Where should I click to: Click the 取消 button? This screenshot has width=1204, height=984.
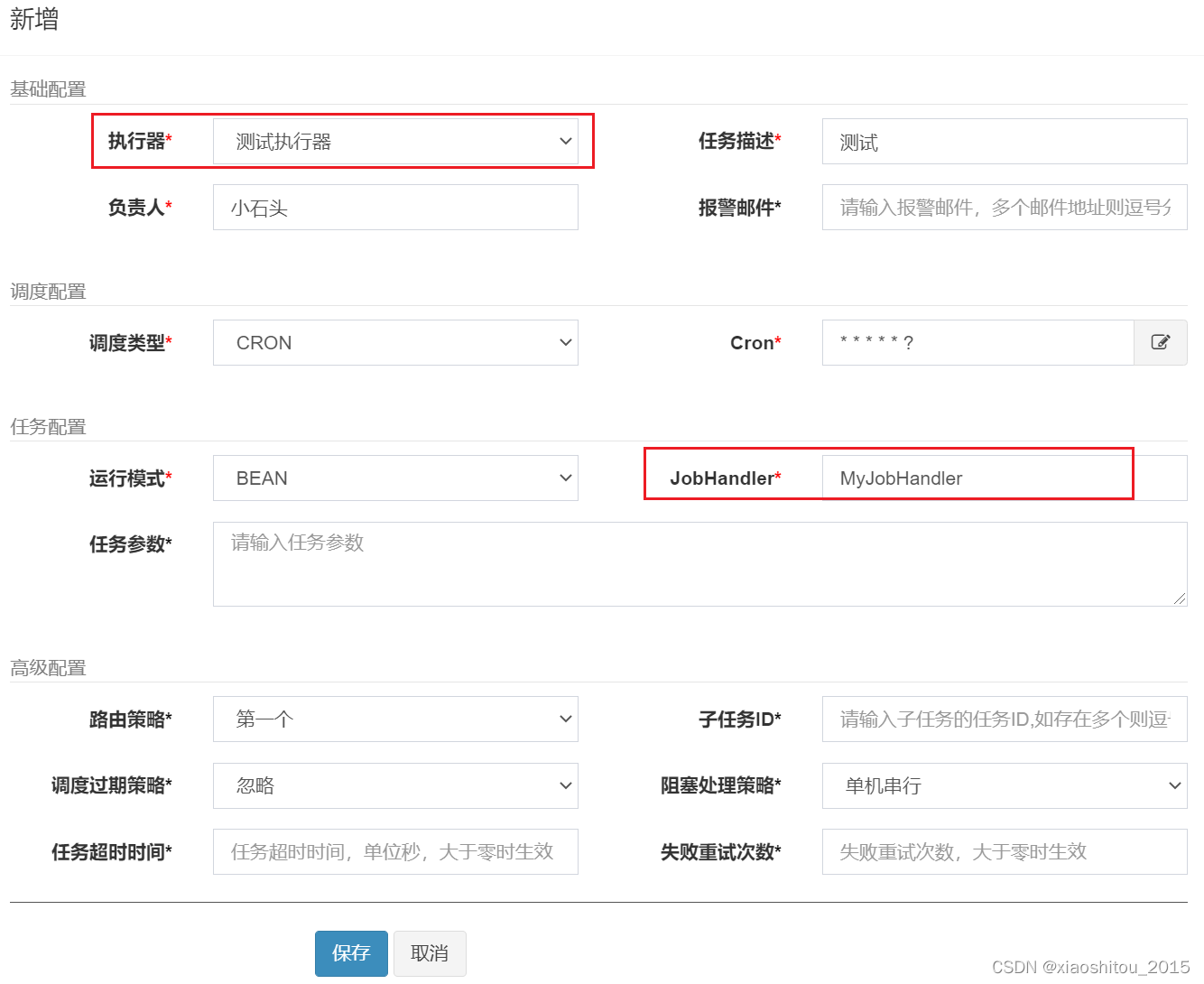click(430, 953)
